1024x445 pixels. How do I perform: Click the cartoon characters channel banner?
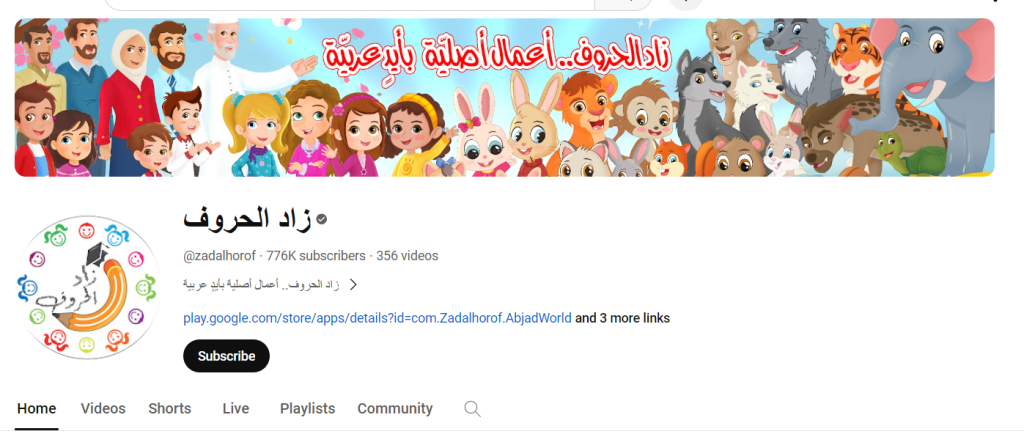tap(504, 97)
